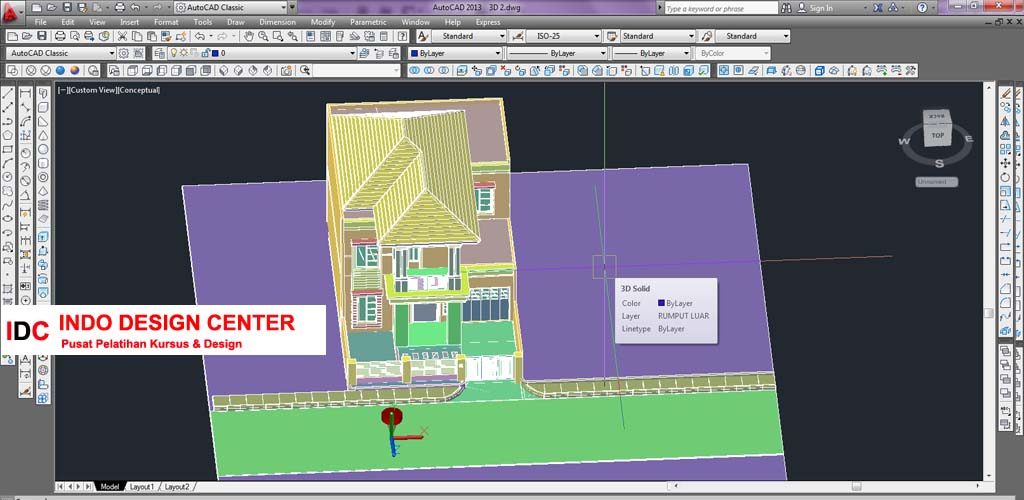Select the Polygon draw tool
The width and height of the screenshot is (1024, 500).
click(8, 135)
